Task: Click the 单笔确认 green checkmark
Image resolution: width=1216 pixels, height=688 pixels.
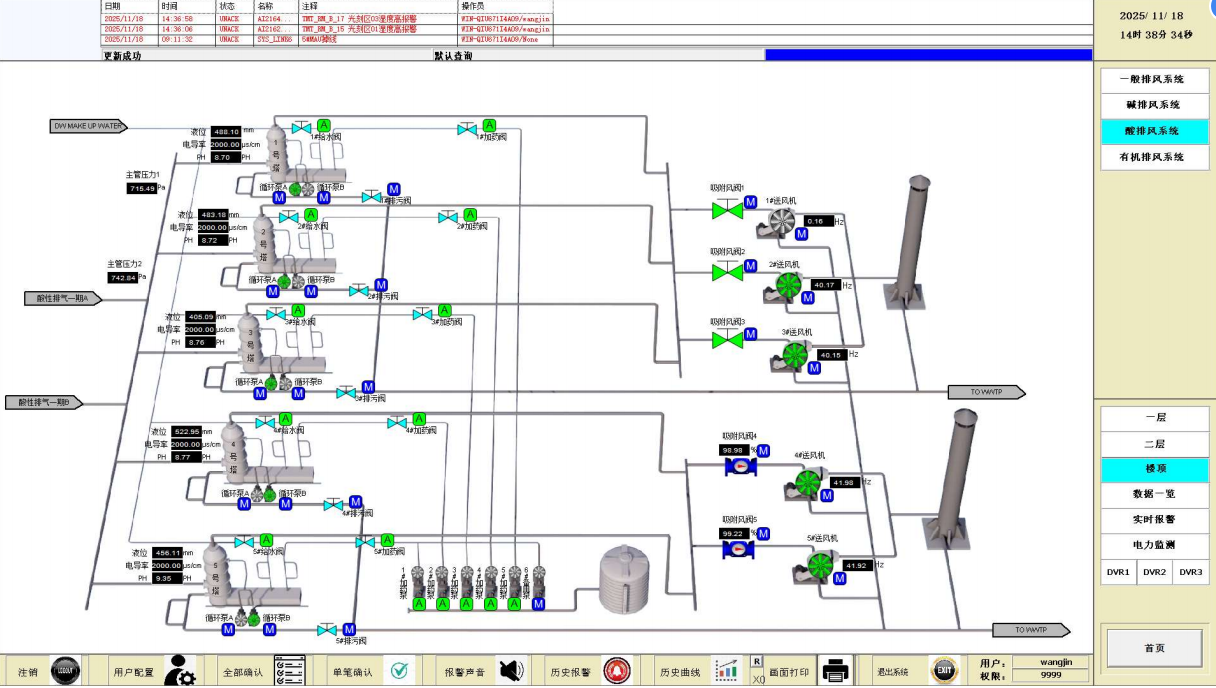Action: coord(399,671)
